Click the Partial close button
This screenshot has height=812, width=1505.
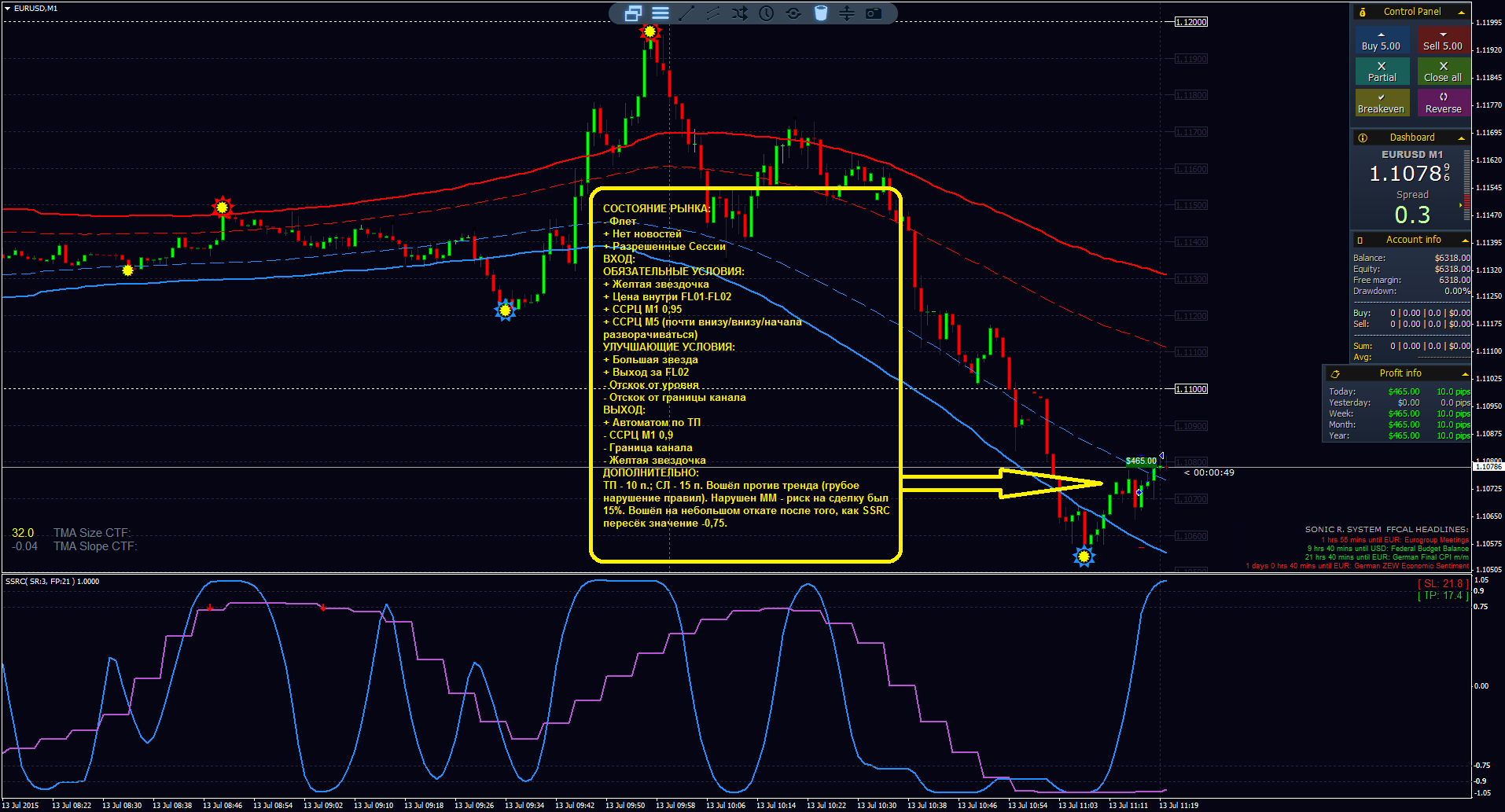pos(1382,72)
